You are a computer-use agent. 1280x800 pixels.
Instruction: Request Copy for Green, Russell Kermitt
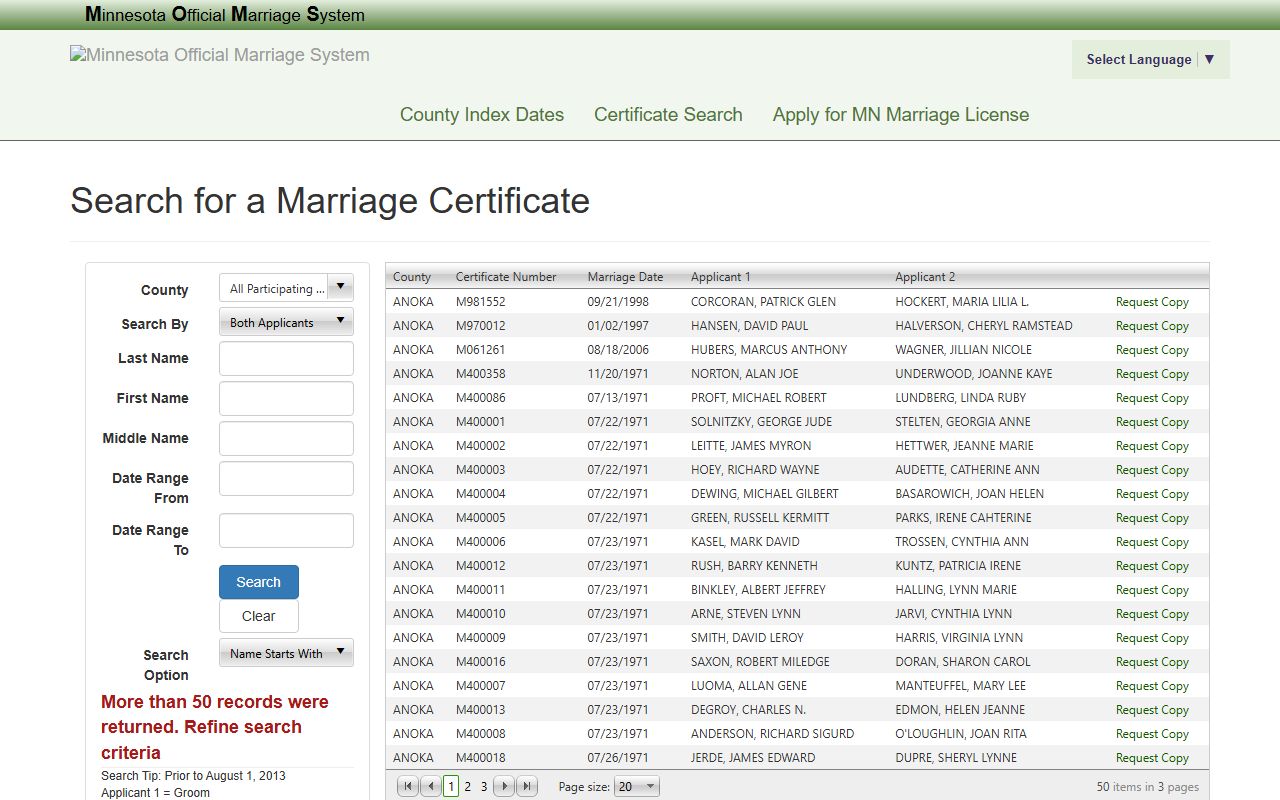click(x=1152, y=518)
